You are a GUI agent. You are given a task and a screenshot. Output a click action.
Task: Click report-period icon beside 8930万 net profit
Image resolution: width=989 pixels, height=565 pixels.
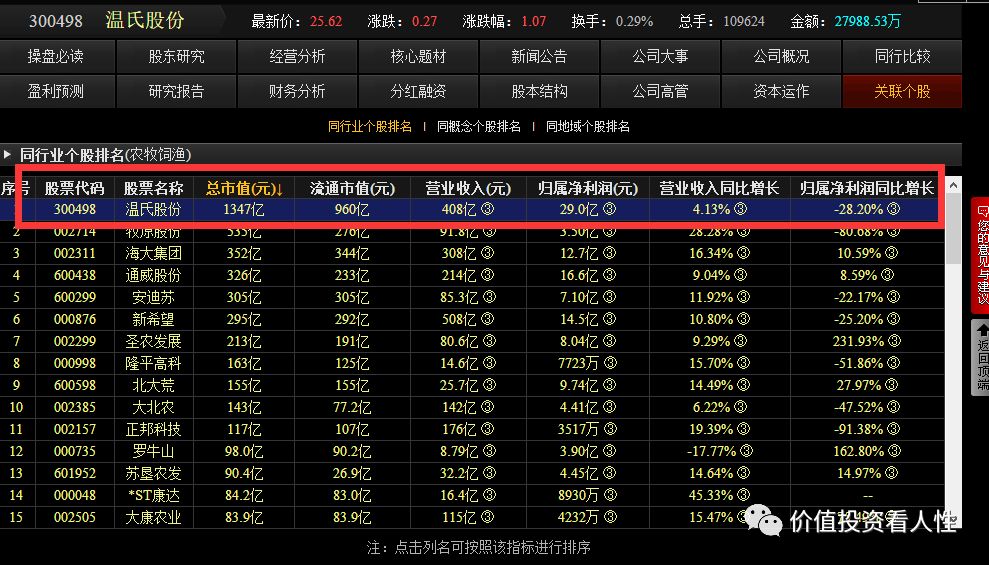click(x=610, y=496)
